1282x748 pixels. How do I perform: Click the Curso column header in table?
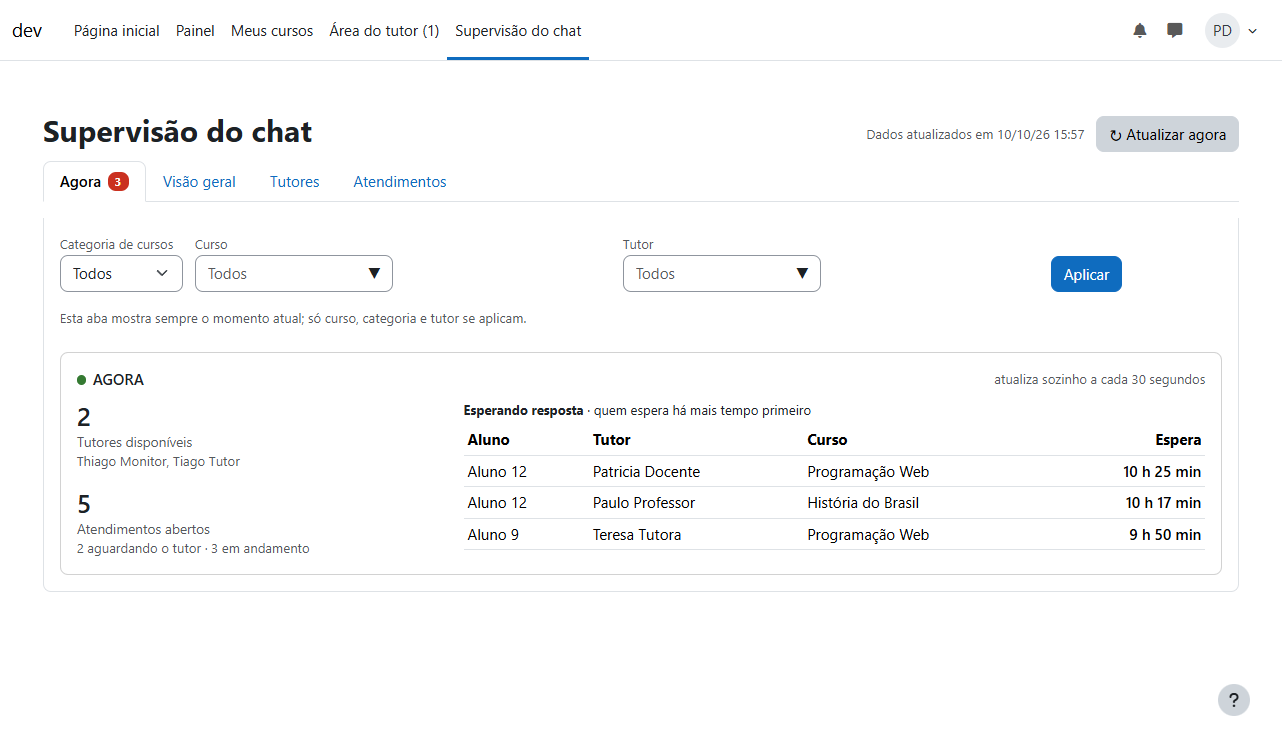(827, 440)
